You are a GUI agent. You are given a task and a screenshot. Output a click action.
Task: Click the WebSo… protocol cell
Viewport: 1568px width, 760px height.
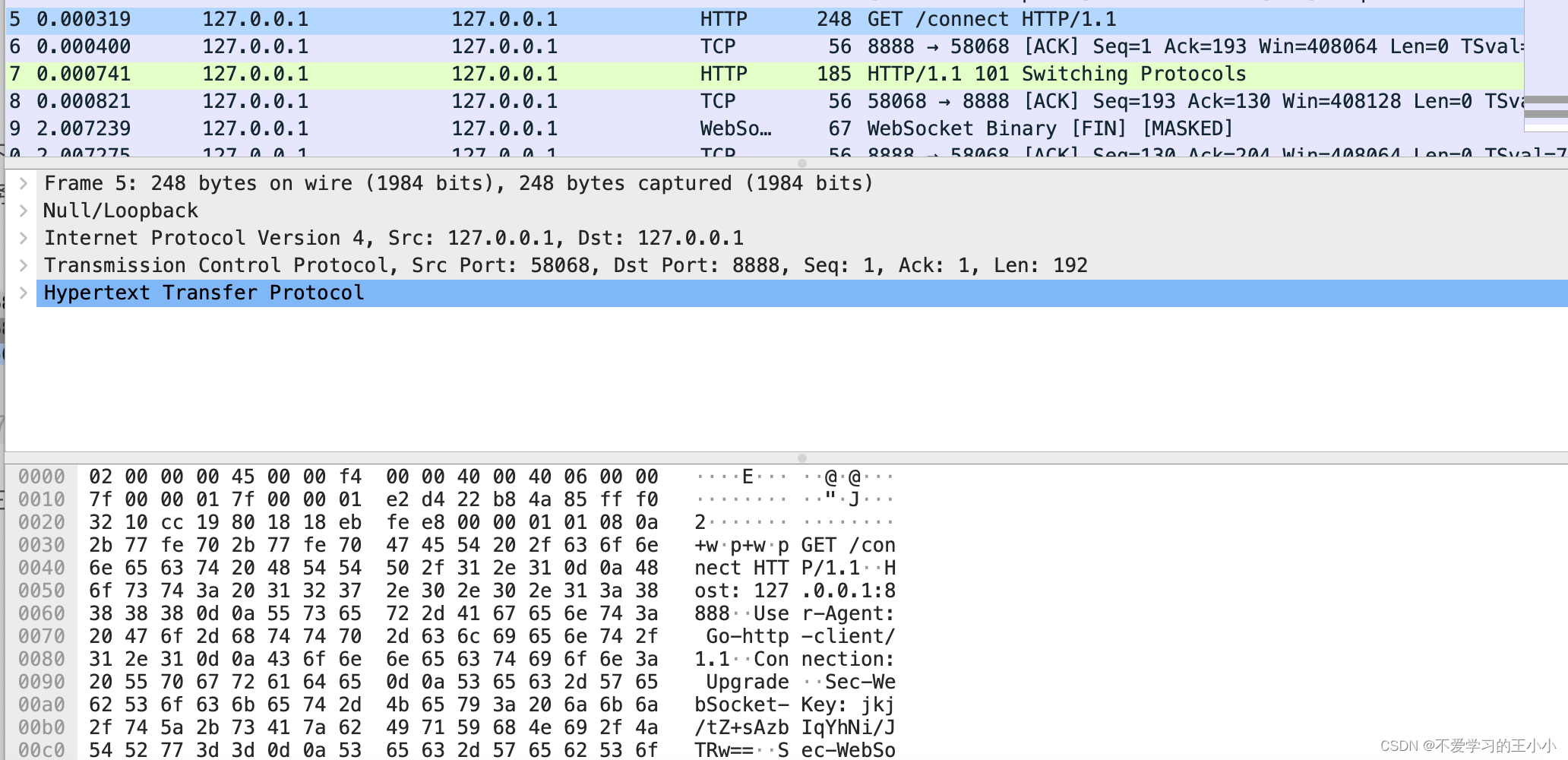(x=735, y=129)
